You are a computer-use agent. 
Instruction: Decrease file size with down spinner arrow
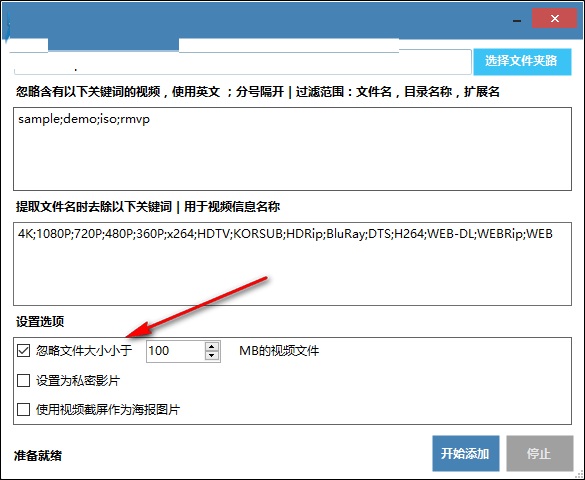click(212, 355)
